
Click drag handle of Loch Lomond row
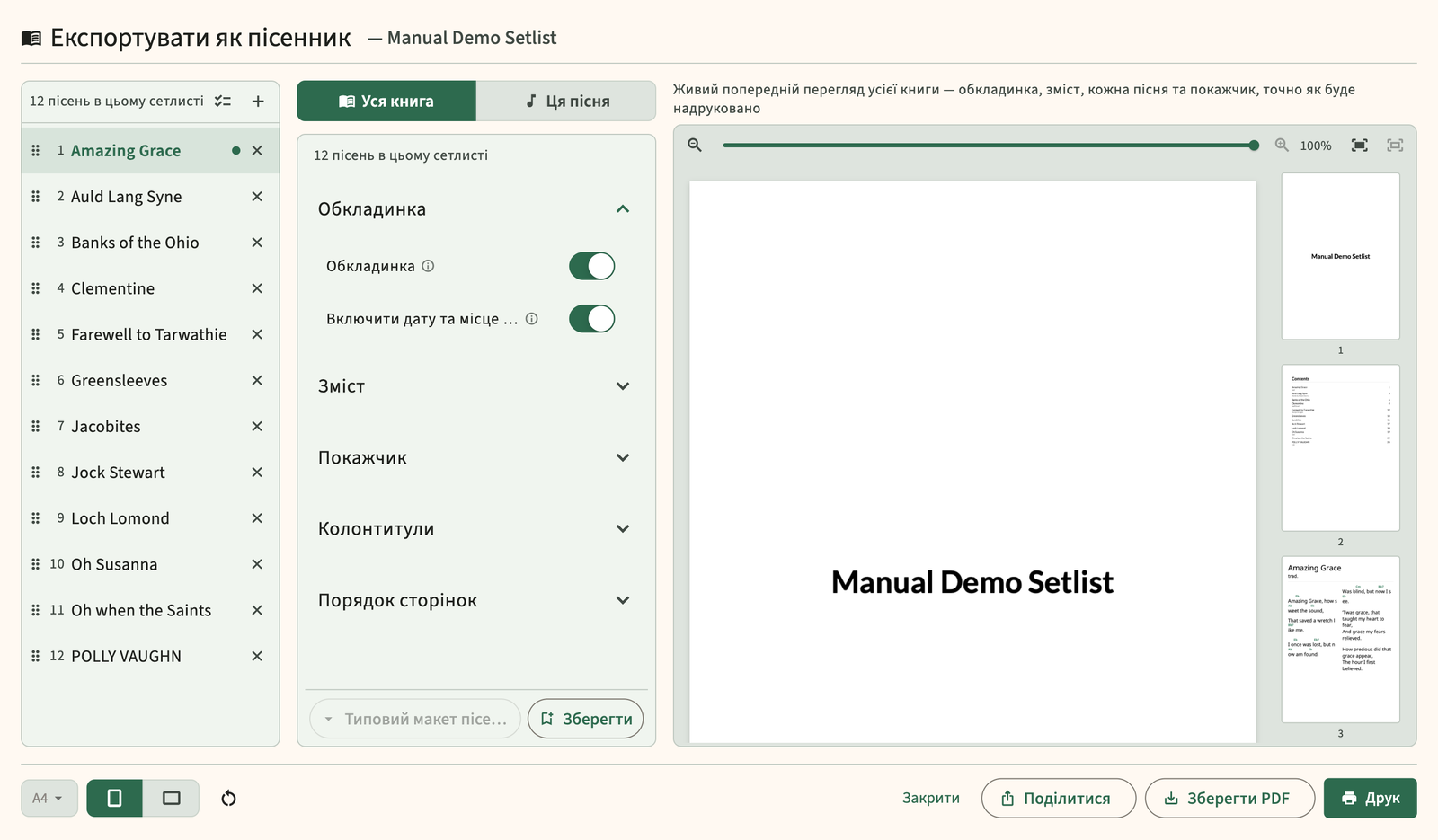coord(36,518)
